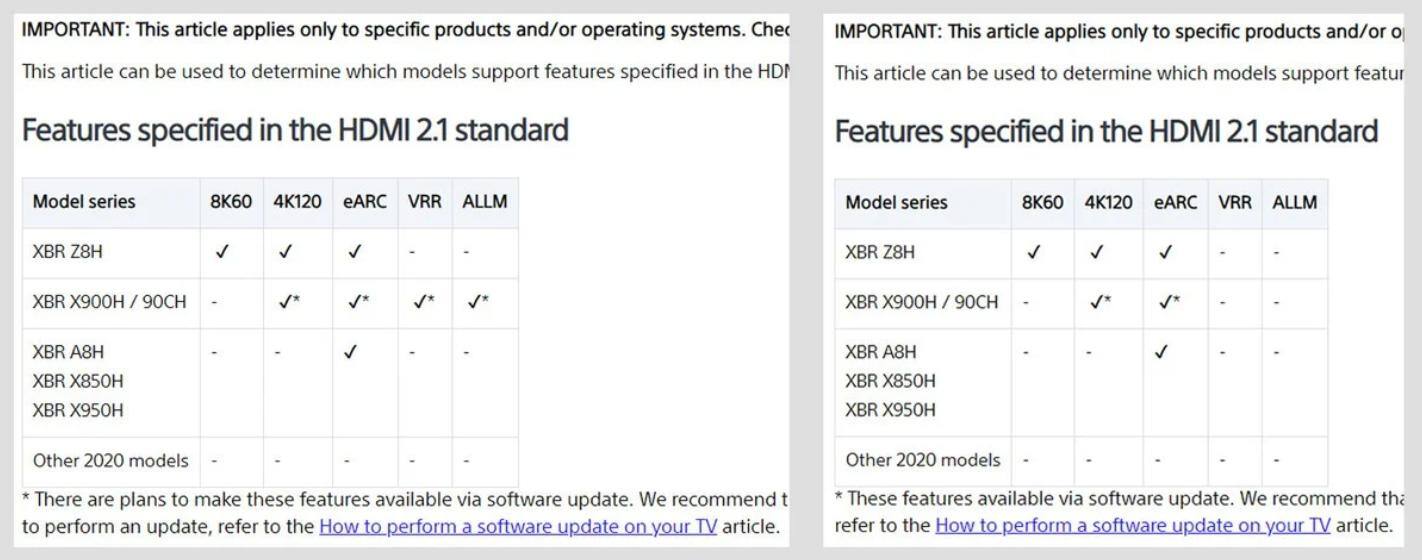Click the 4K120 column header in right table

click(x=1109, y=202)
